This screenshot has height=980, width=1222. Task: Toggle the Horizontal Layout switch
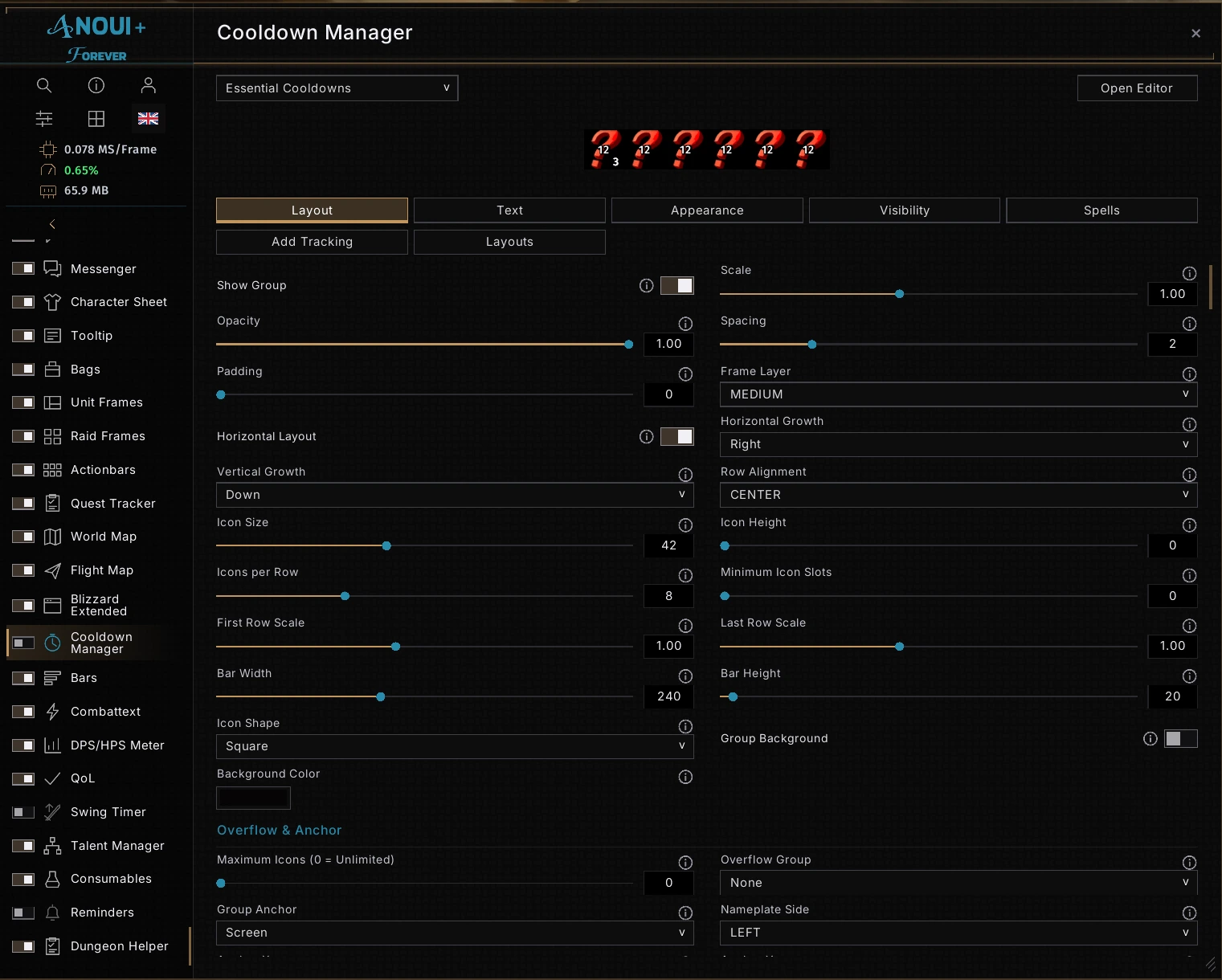tap(677, 436)
